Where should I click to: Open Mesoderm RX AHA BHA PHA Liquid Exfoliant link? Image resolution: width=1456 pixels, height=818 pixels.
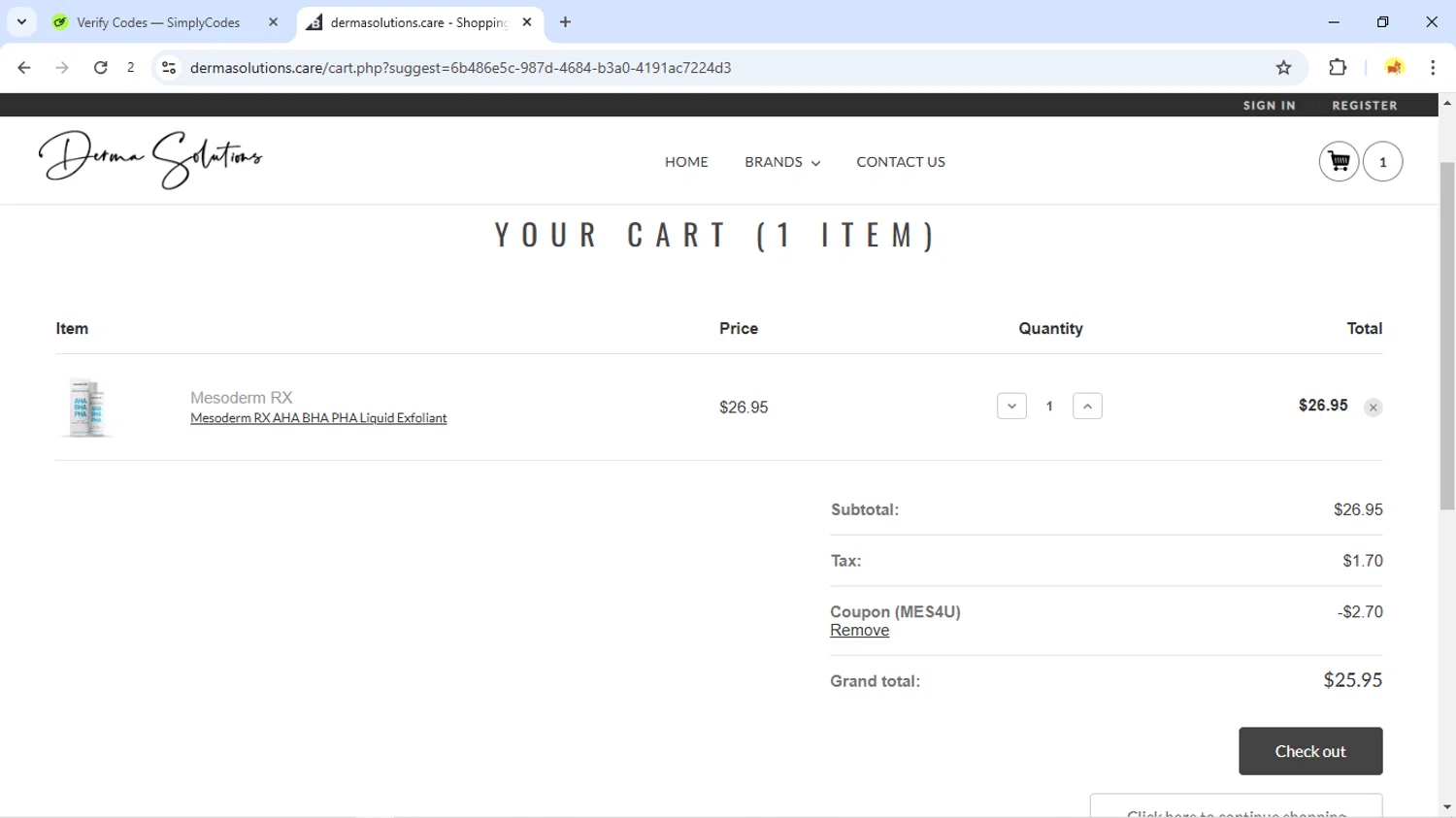[318, 418]
